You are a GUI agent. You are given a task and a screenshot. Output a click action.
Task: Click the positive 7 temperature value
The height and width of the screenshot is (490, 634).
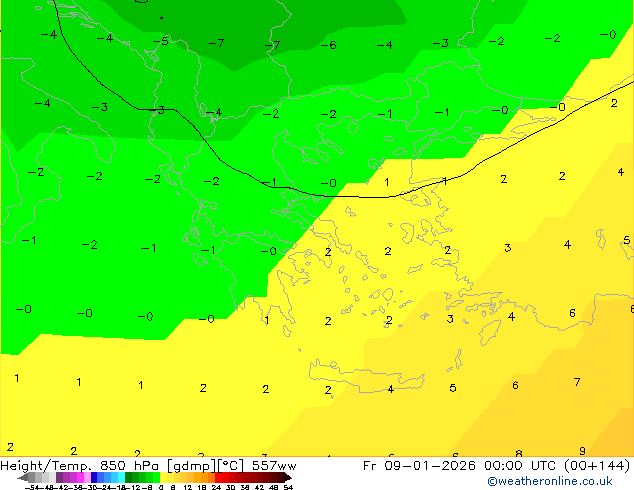[577, 382]
